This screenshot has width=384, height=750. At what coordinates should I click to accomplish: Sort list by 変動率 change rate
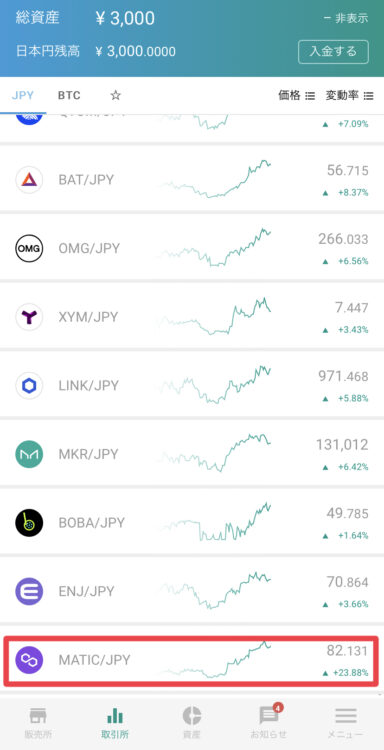point(349,95)
